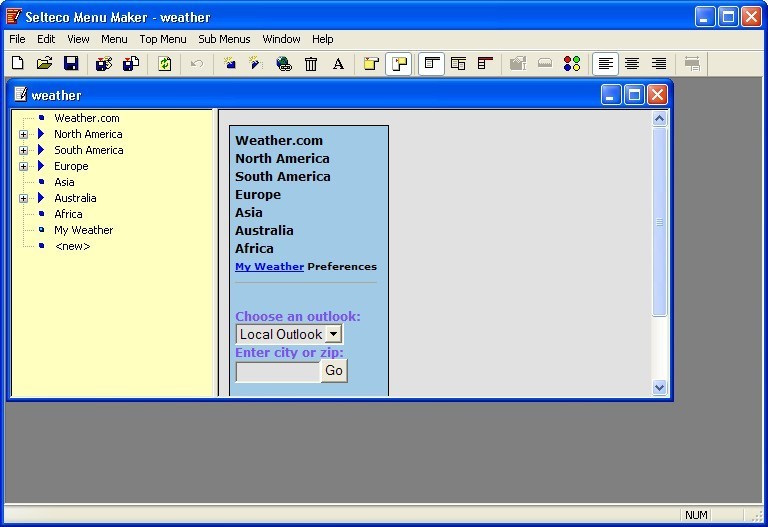Select the Asia tree item
Image resolution: width=768 pixels, height=527 pixels.
(x=64, y=182)
